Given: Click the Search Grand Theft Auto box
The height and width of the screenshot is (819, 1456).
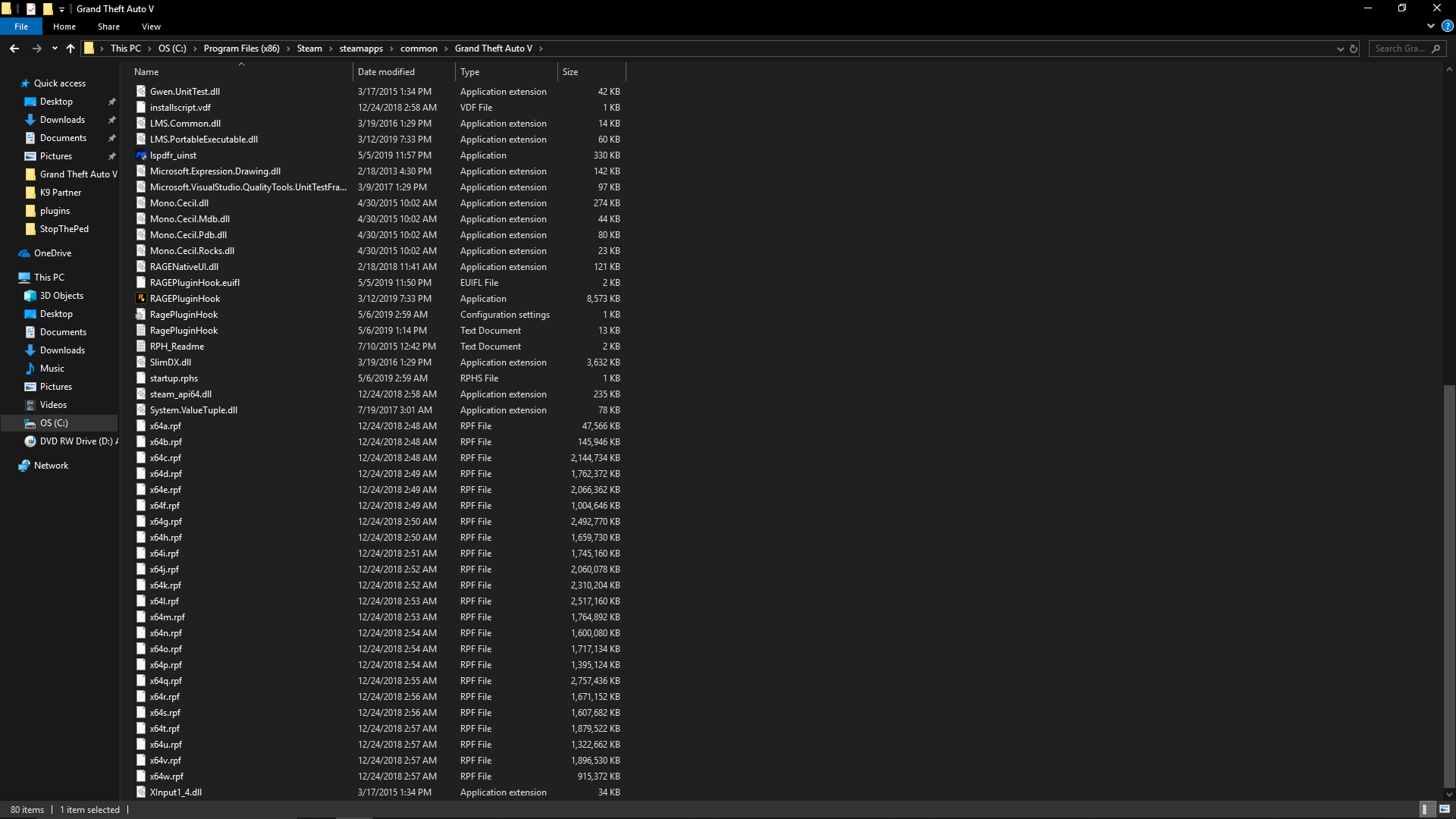Looking at the screenshot, I should tap(1400, 49).
